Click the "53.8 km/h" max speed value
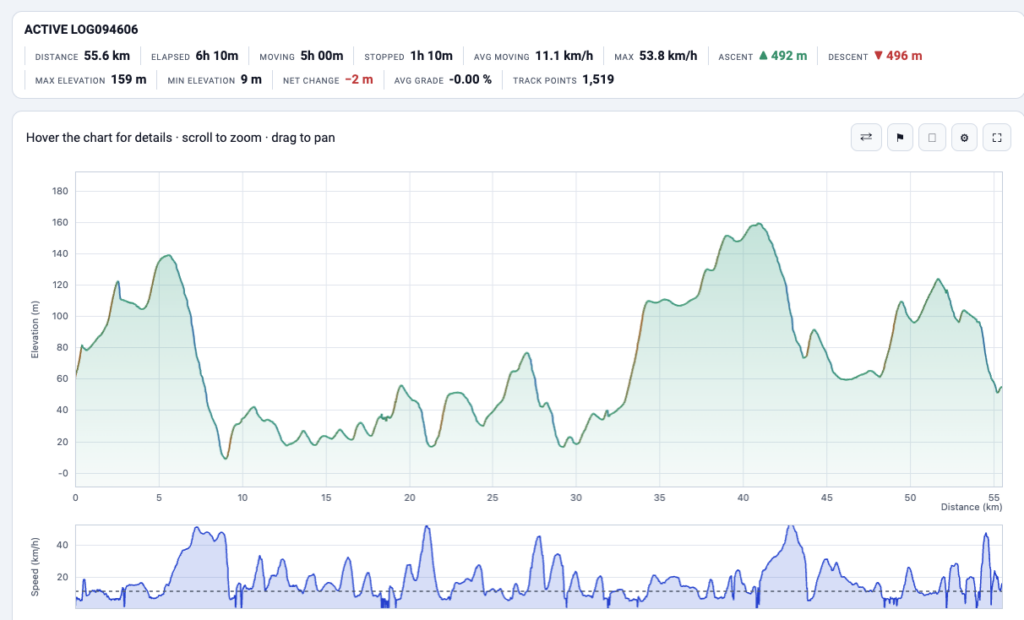Screen dimensions: 1024x620 (x=668, y=56)
